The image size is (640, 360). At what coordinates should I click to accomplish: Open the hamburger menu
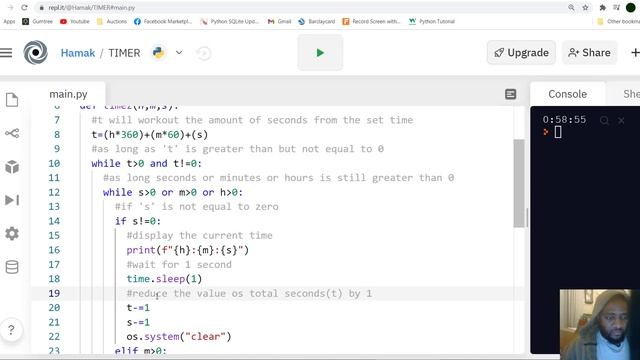point(6,53)
